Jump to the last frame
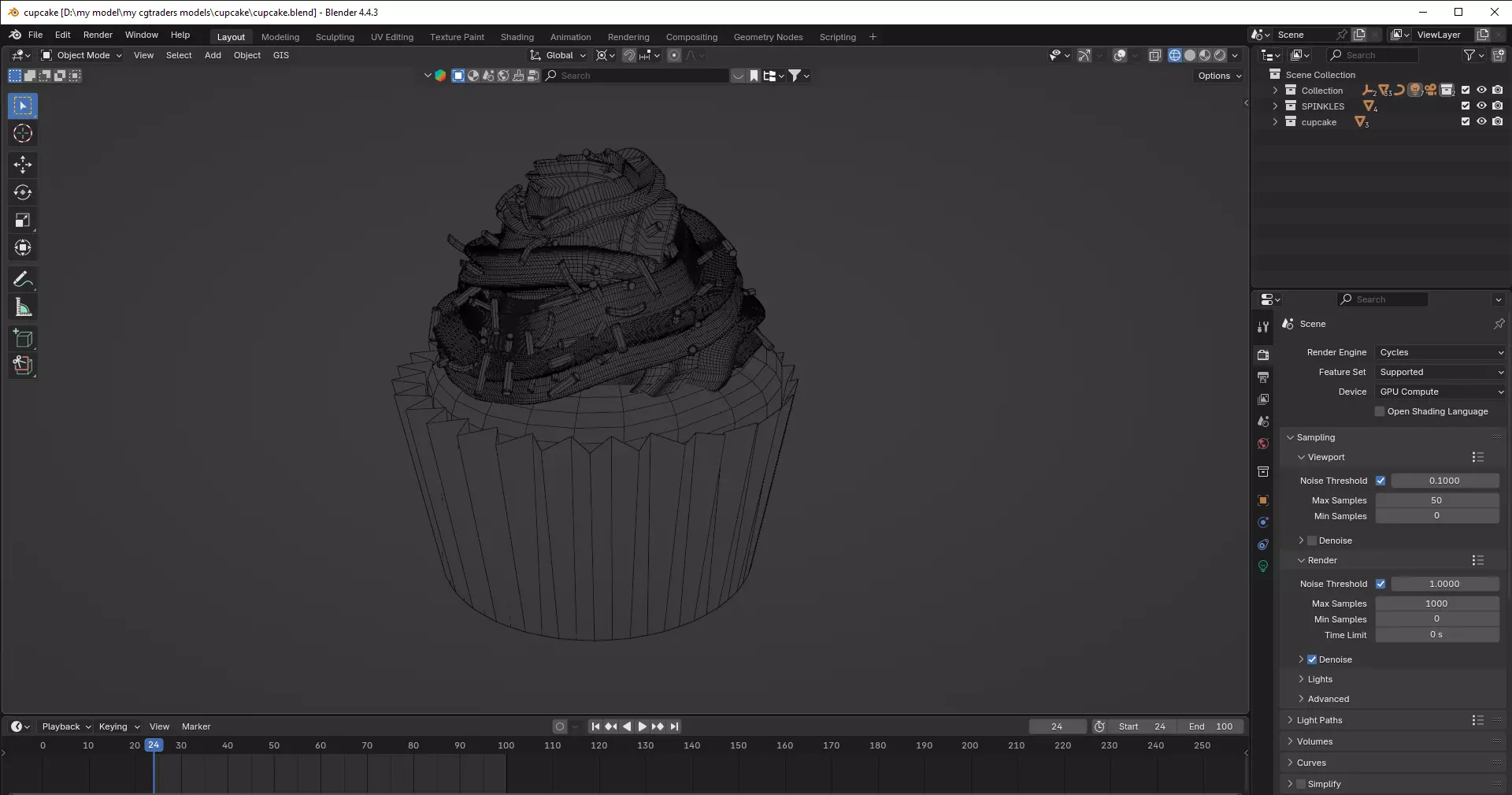This screenshot has height=795, width=1512. (674, 726)
